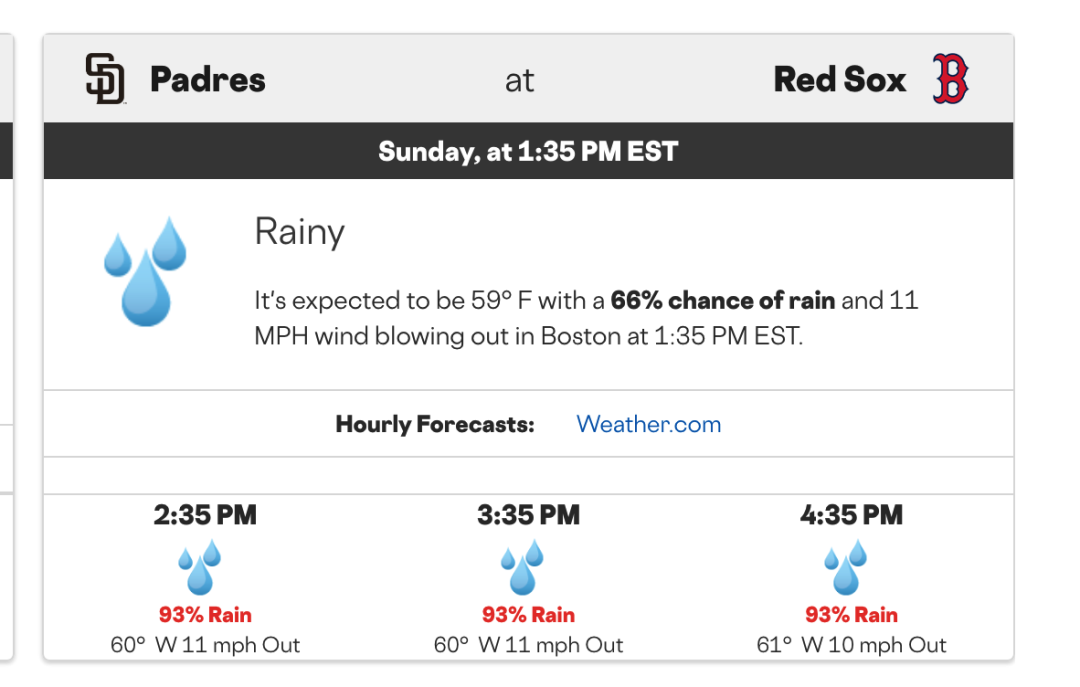This screenshot has height=687, width=1080.
Task: Click the large rainy raindrops icon
Action: click(x=146, y=271)
